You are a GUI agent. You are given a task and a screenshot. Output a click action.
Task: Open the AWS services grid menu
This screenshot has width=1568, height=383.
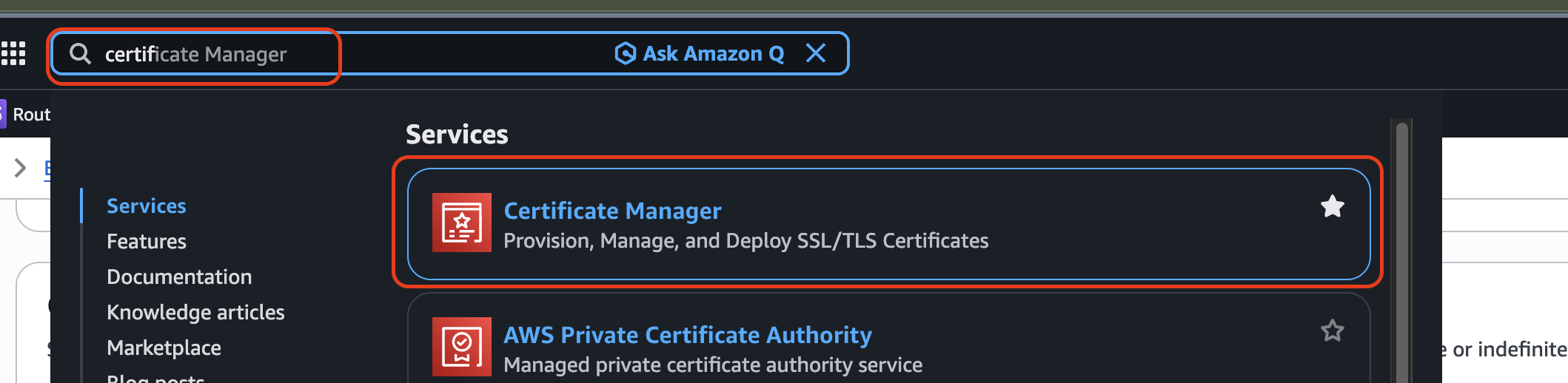point(13,53)
